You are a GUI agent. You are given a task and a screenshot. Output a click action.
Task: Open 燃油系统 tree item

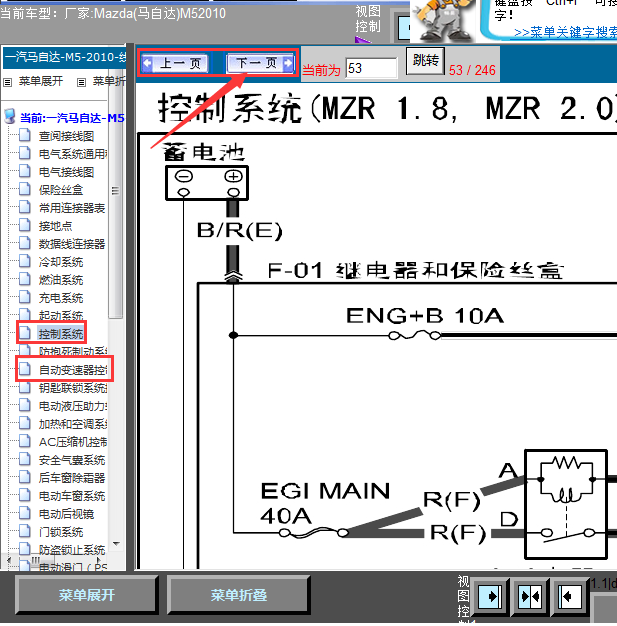click(x=61, y=280)
